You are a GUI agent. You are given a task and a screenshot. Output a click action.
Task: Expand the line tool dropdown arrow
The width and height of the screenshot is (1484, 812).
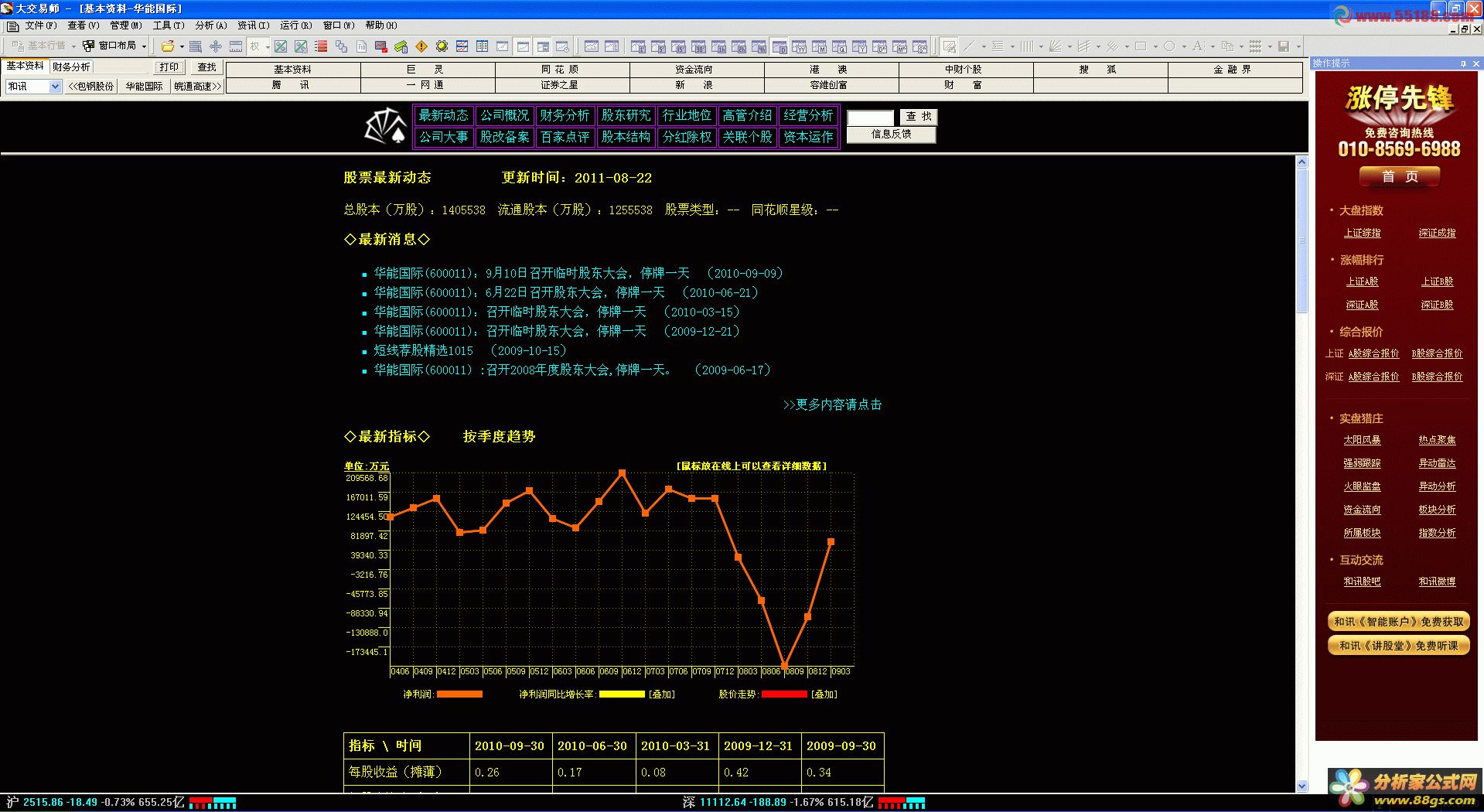(984, 46)
